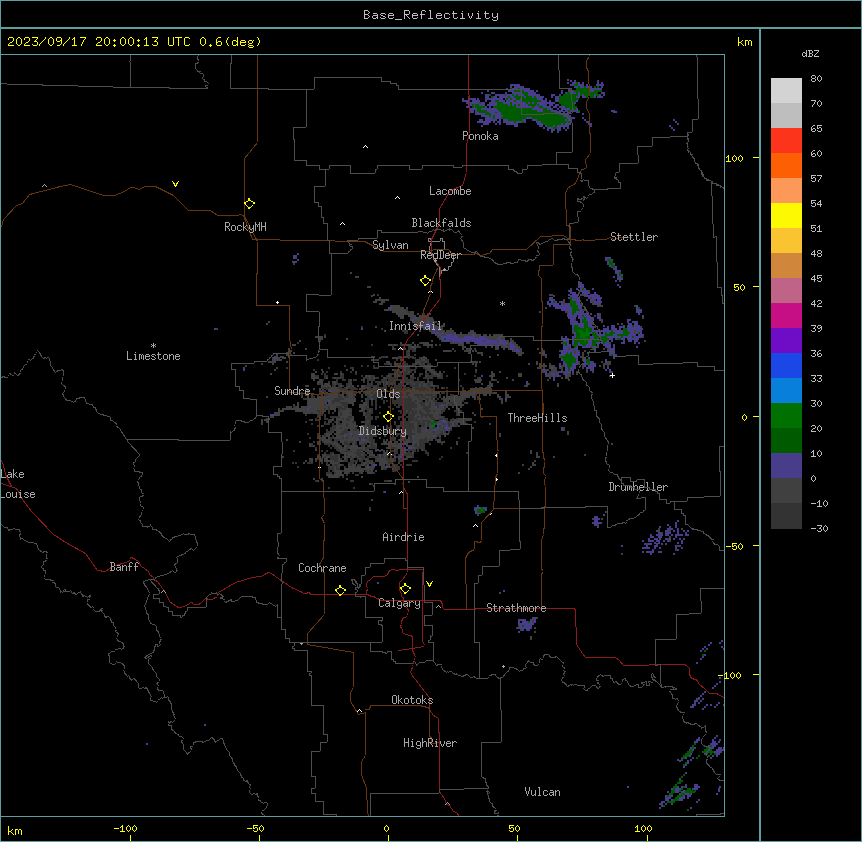Click the yellow V marker east of Calgary
This screenshot has width=862, height=842.
(x=429, y=584)
